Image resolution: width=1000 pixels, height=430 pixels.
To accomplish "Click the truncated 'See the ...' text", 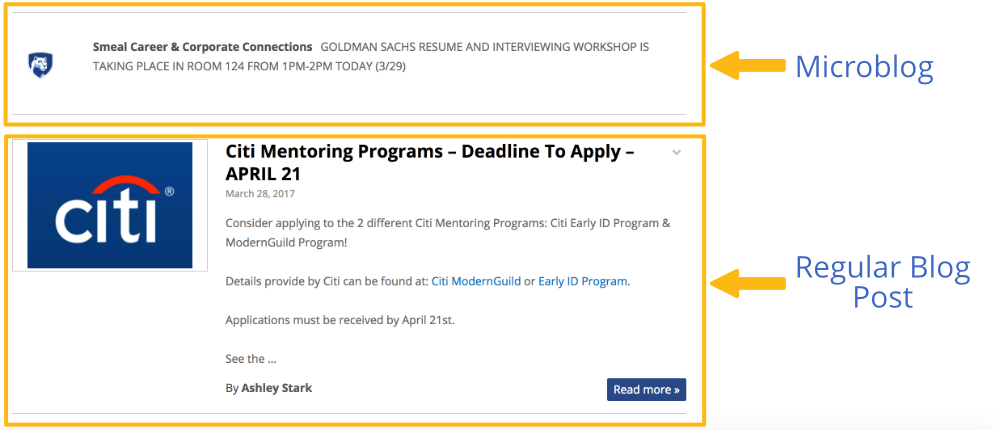I will (250, 358).
